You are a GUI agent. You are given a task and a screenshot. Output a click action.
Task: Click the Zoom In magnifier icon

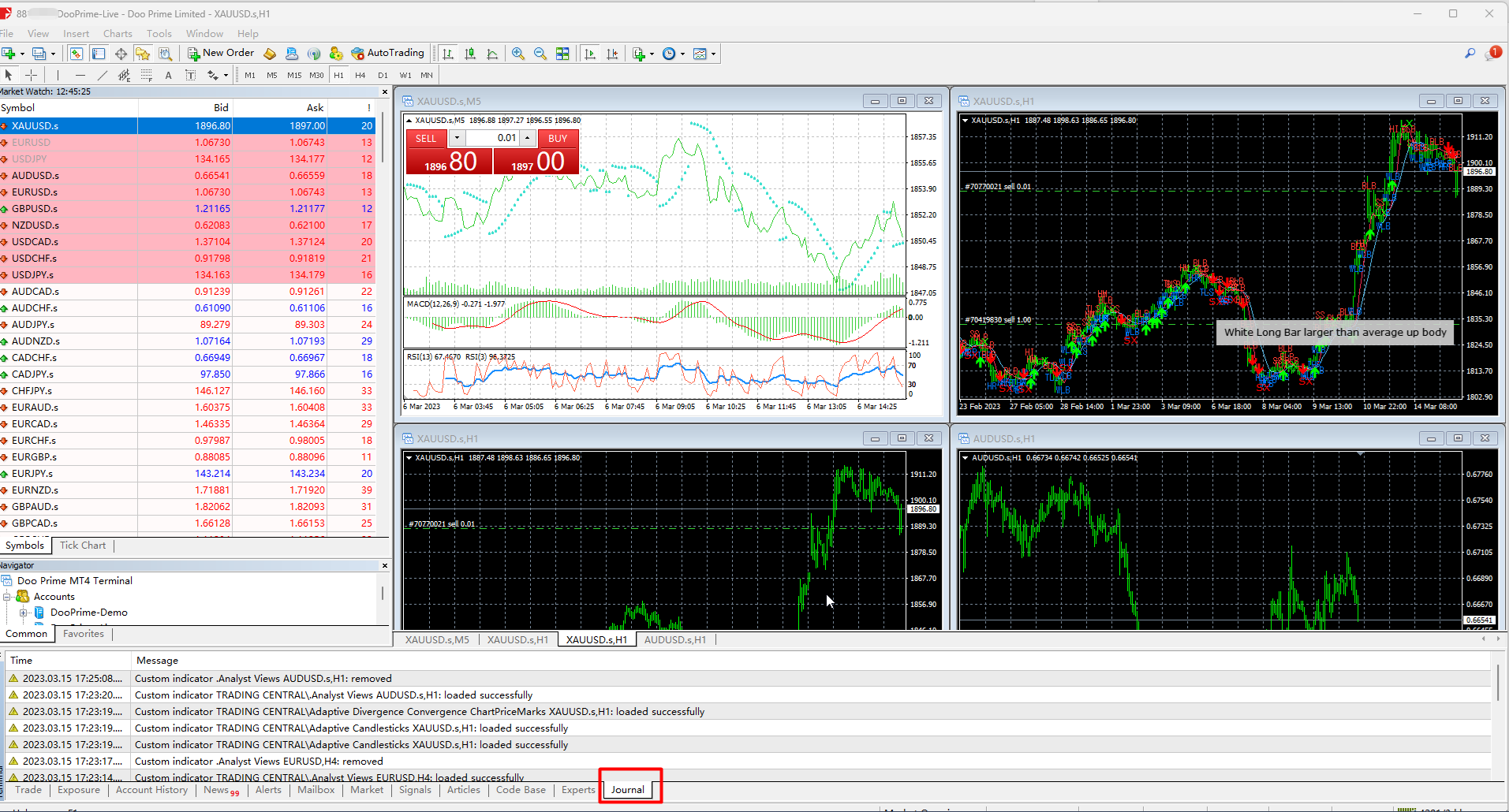click(x=518, y=54)
